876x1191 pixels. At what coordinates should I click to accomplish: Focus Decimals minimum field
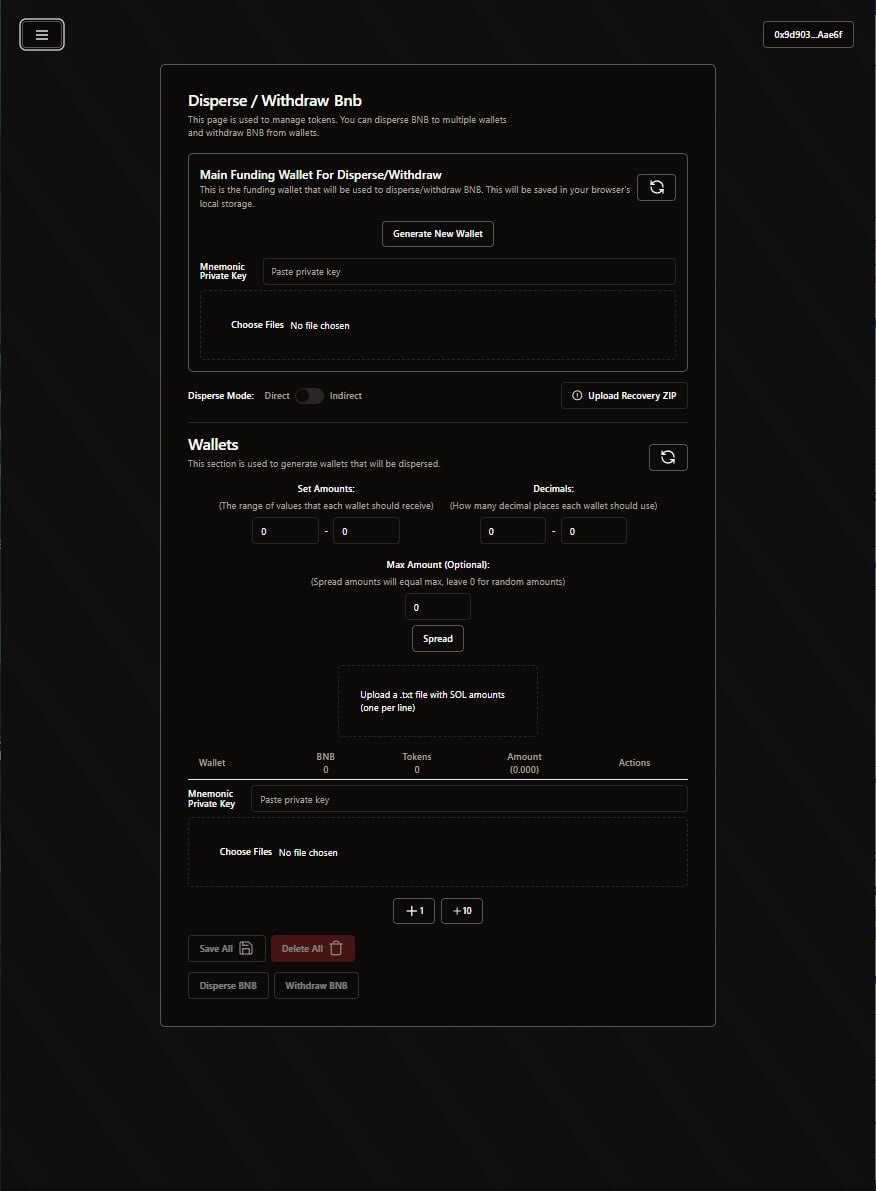513,531
